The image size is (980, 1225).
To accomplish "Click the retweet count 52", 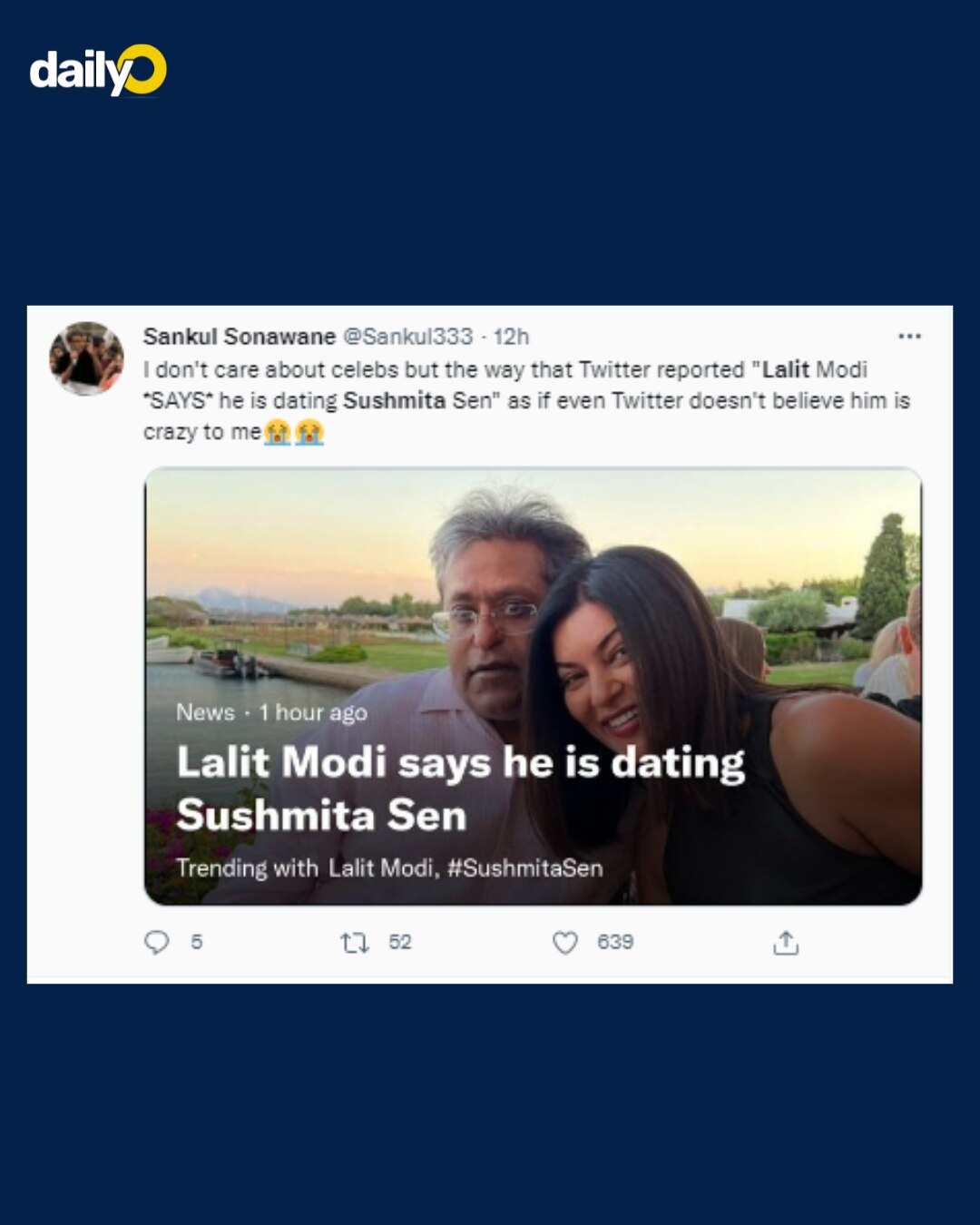I will pos(400,943).
